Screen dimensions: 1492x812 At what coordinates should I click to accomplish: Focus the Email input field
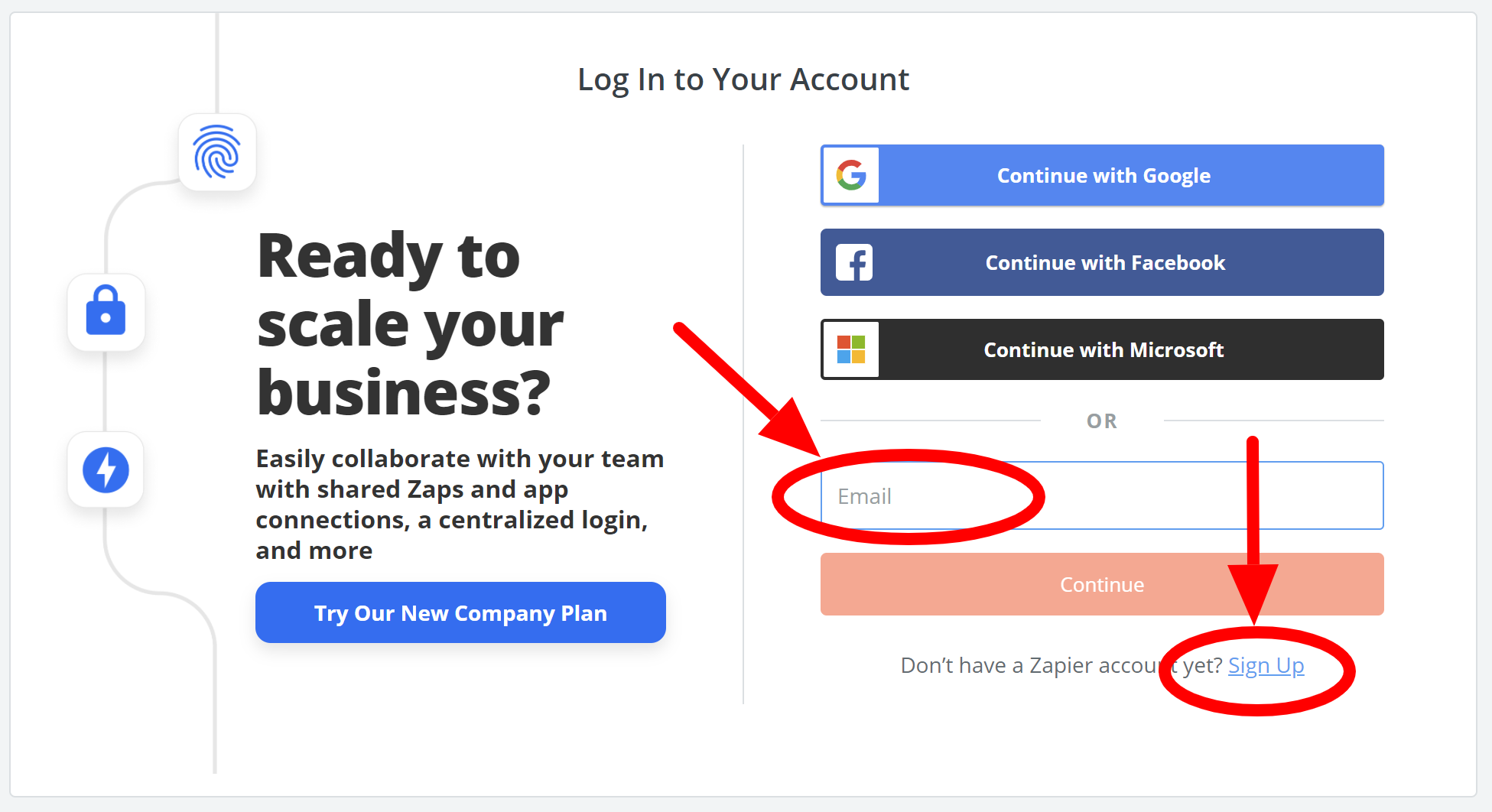tap(1102, 495)
